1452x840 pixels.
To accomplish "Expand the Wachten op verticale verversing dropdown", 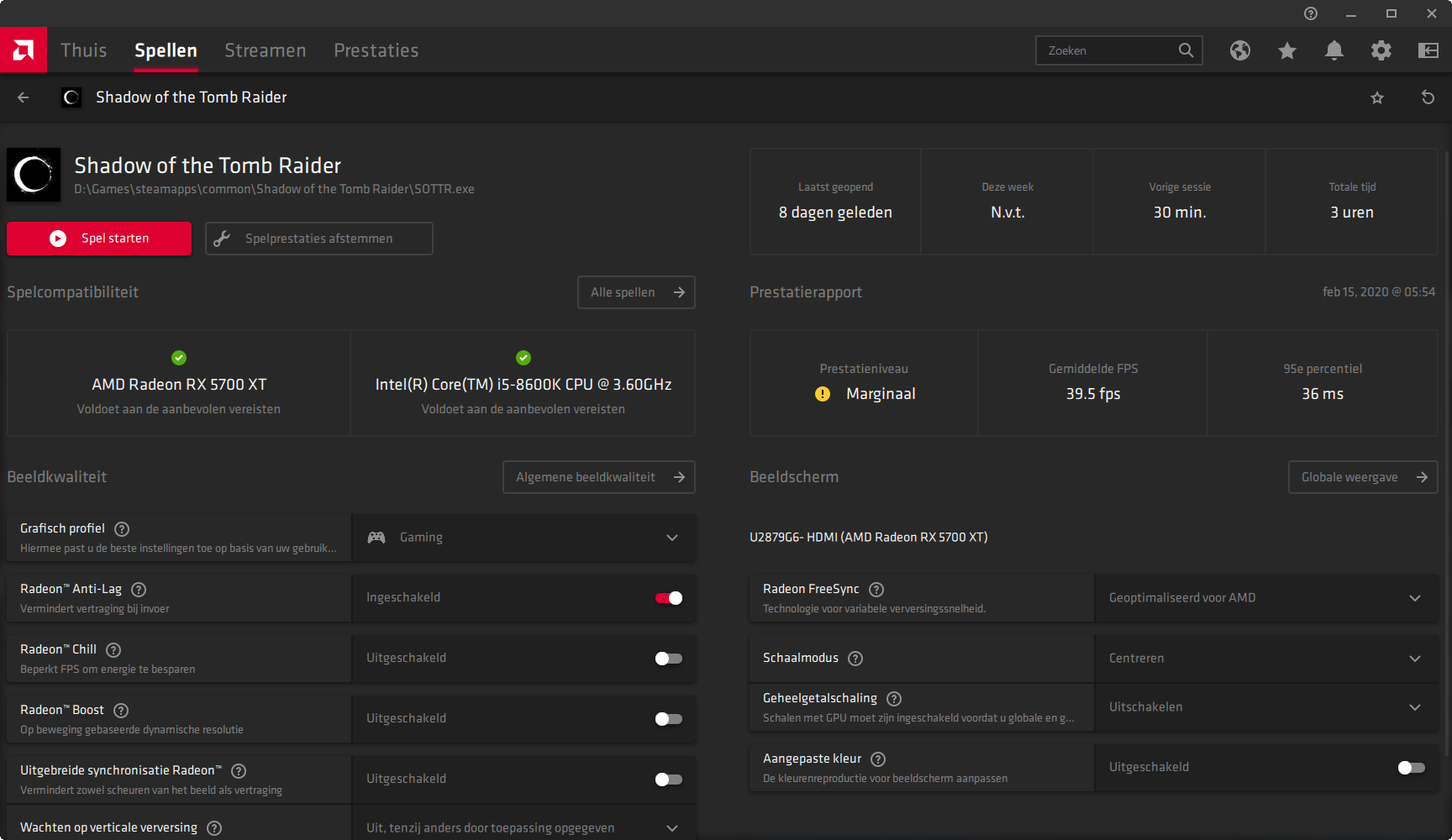I will pos(524,827).
